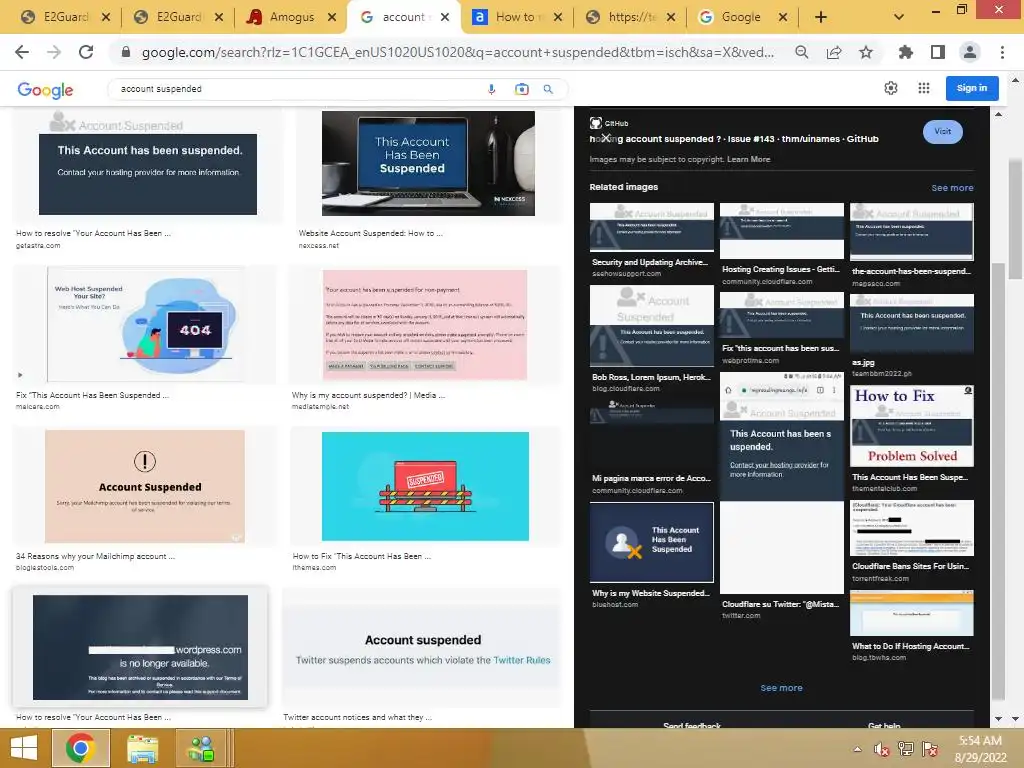Close the Amogus tab
Image resolution: width=1024 pixels, height=768 pixels.
(332, 17)
